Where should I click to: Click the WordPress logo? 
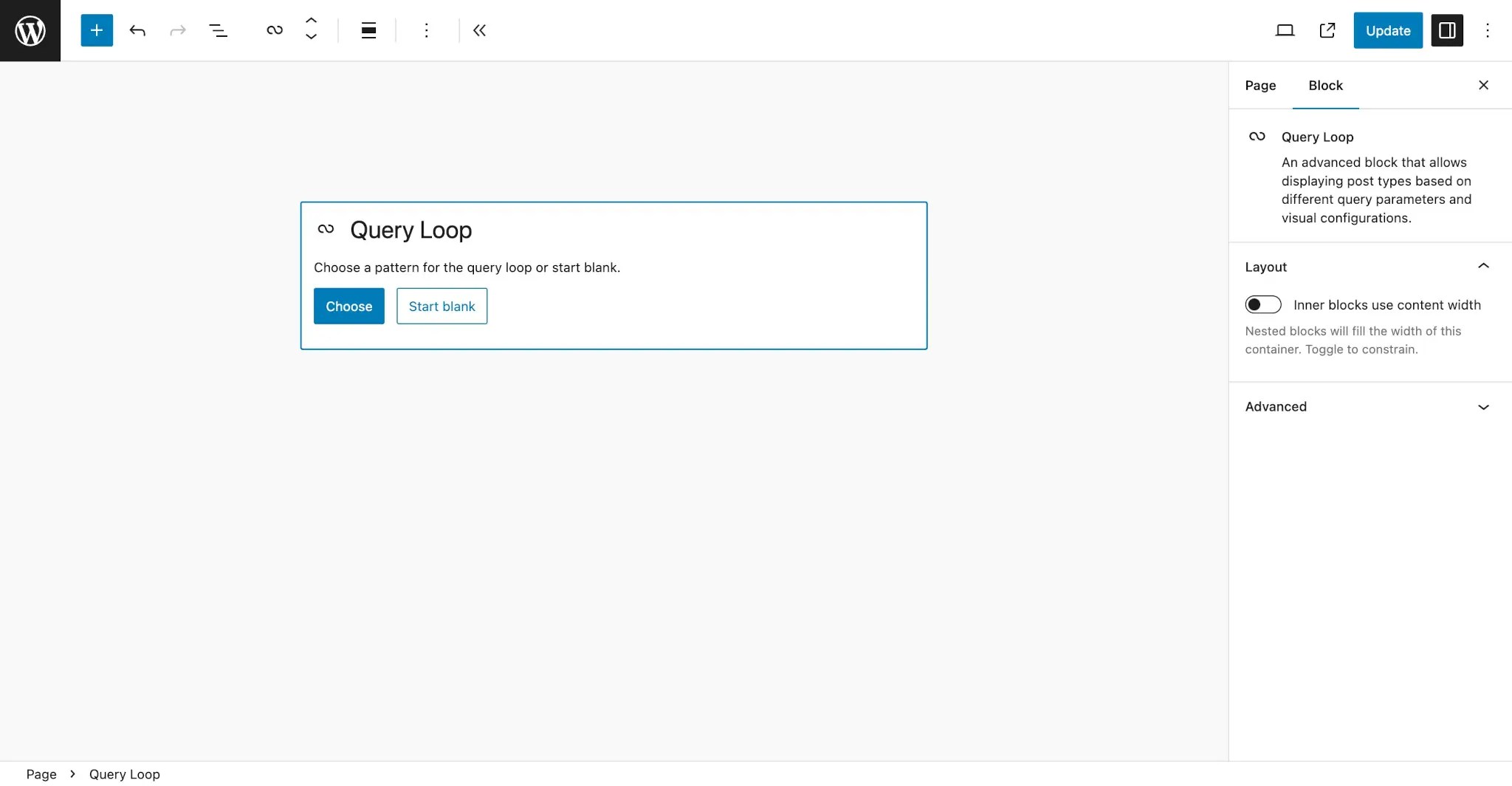30,30
